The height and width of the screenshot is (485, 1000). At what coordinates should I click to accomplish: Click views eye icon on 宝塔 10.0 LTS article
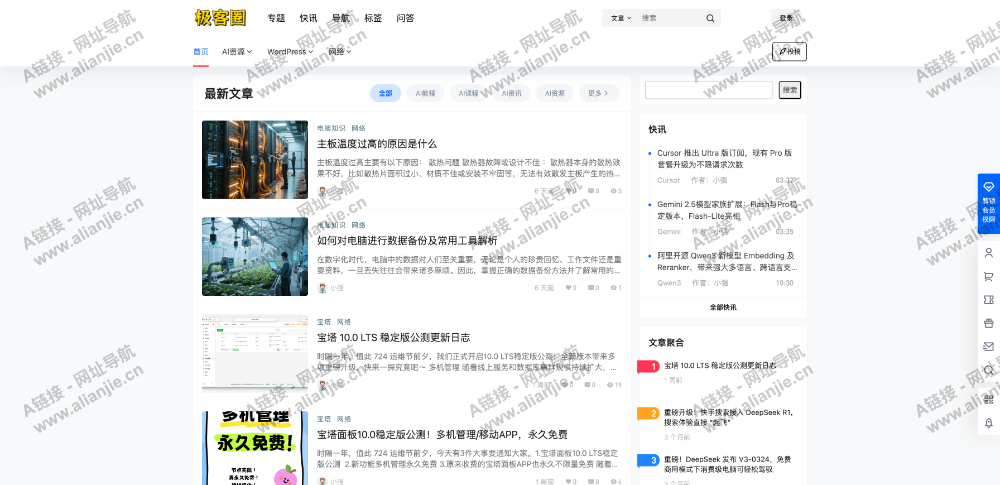(x=610, y=385)
